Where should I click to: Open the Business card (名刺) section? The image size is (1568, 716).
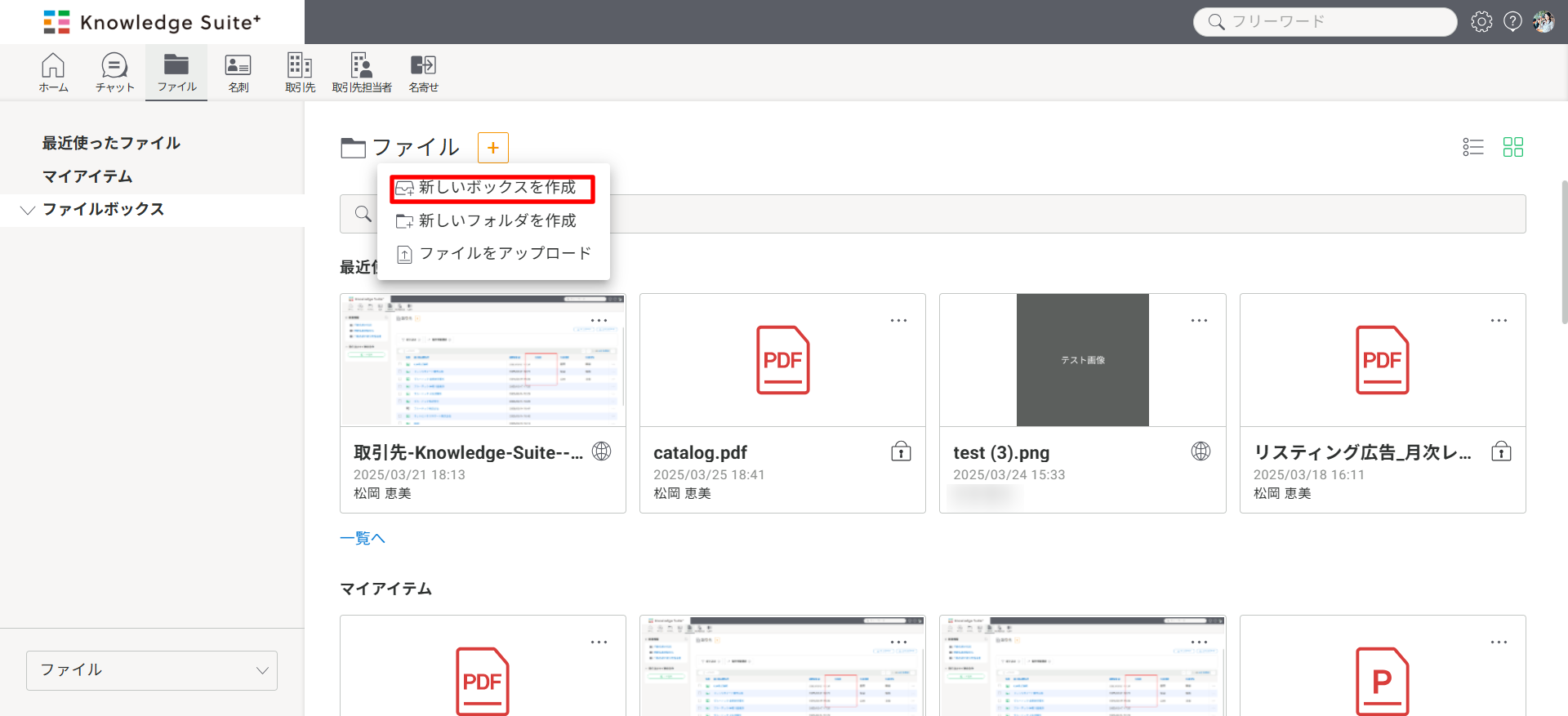pyautogui.click(x=238, y=72)
